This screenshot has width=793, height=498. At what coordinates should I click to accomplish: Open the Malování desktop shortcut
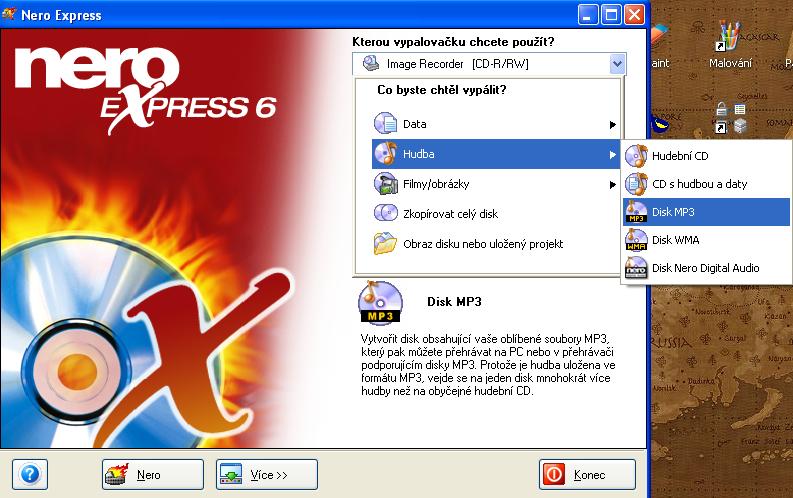point(729,44)
